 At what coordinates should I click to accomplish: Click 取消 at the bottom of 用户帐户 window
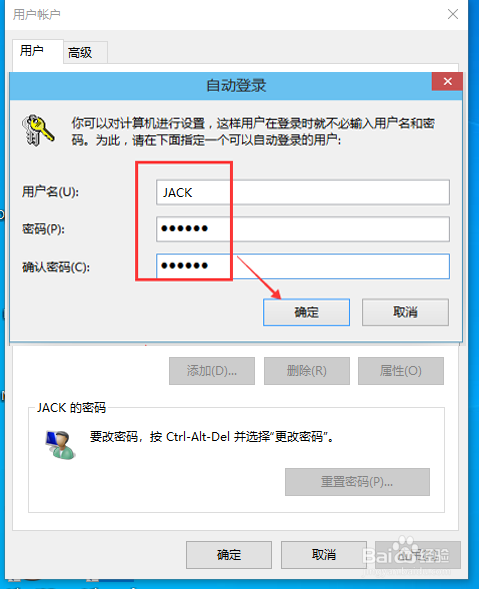pyautogui.click(x=324, y=555)
